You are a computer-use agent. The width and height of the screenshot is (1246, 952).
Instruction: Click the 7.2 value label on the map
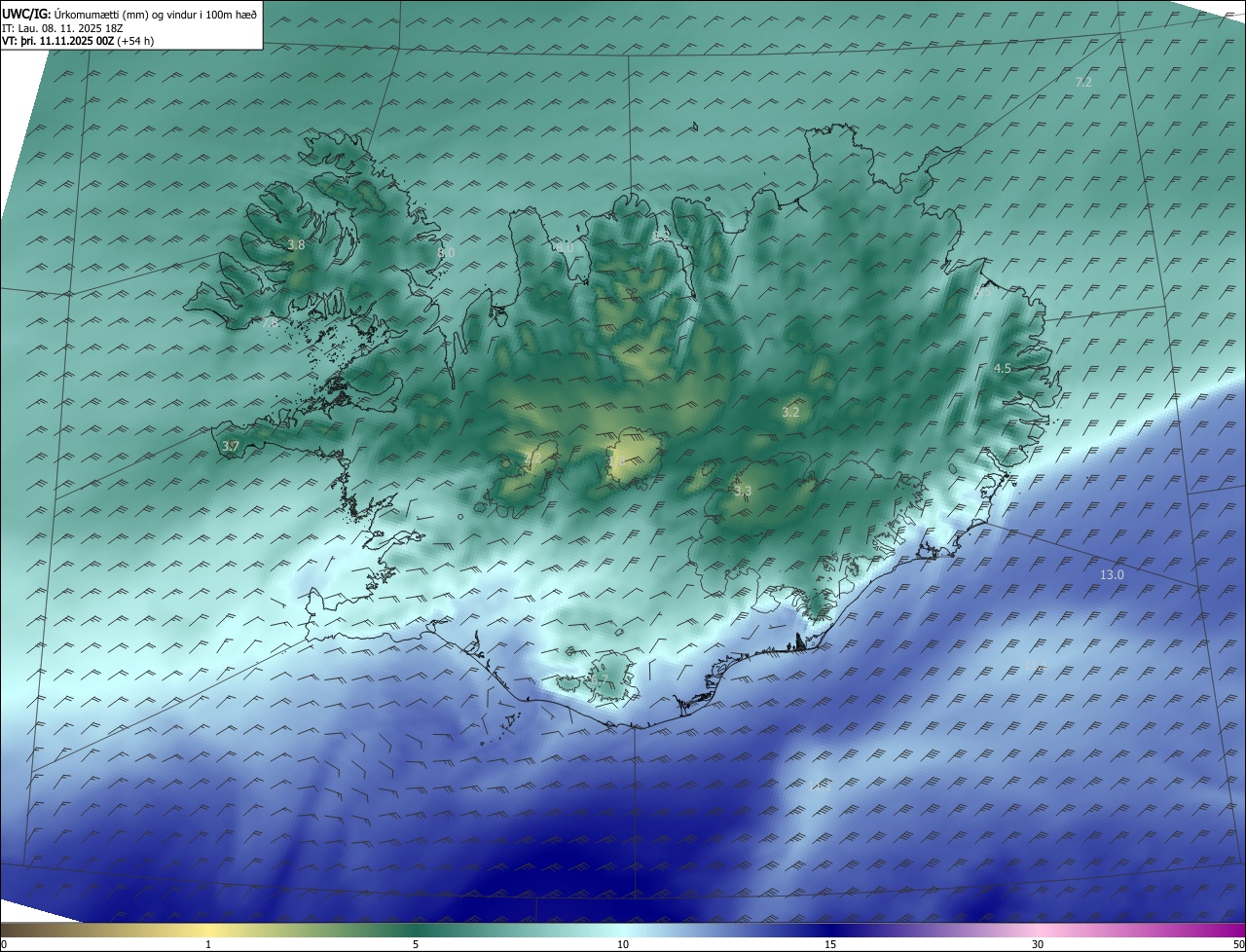click(x=1082, y=83)
